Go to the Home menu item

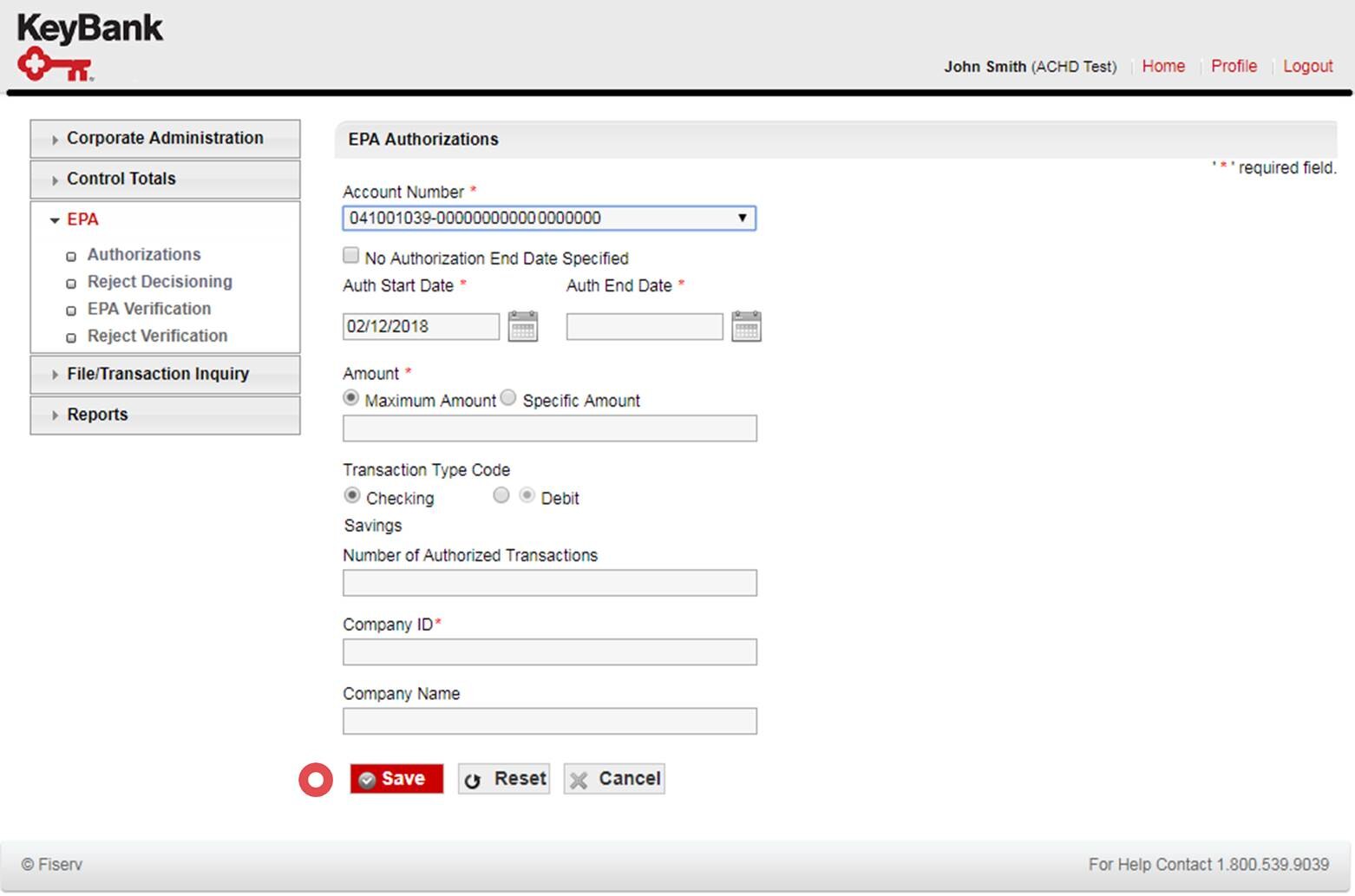1163,66
